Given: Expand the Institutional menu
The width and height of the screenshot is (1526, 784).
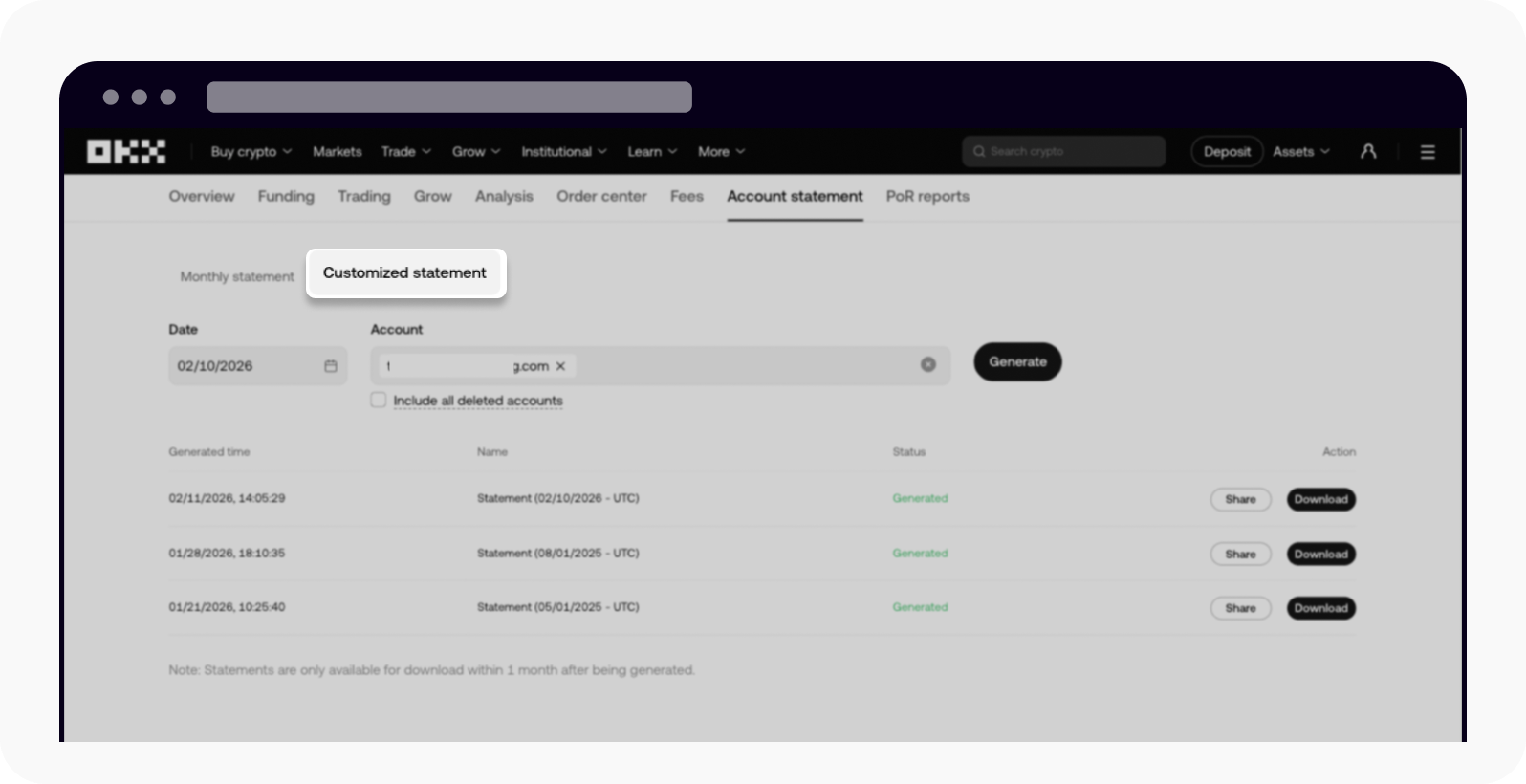Looking at the screenshot, I should 564,151.
